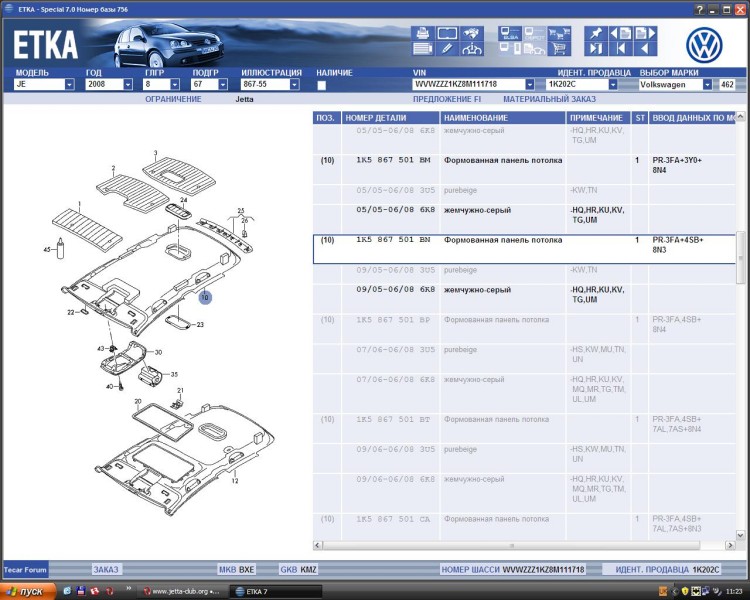Open search with the binoculars icon
Viewport: 750px width, 600px height.
point(472,33)
